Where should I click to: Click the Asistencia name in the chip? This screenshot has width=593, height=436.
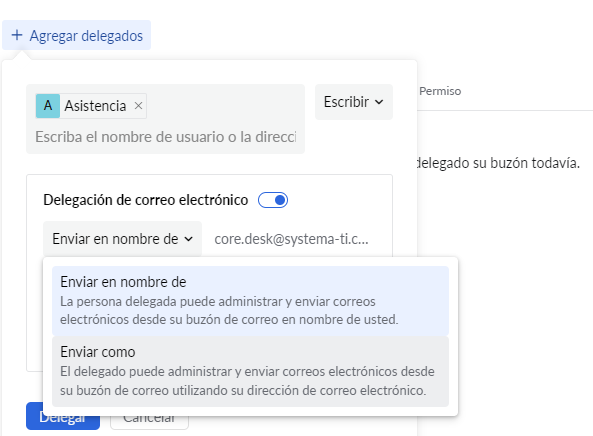pyautogui.click(x=95, y=106)
